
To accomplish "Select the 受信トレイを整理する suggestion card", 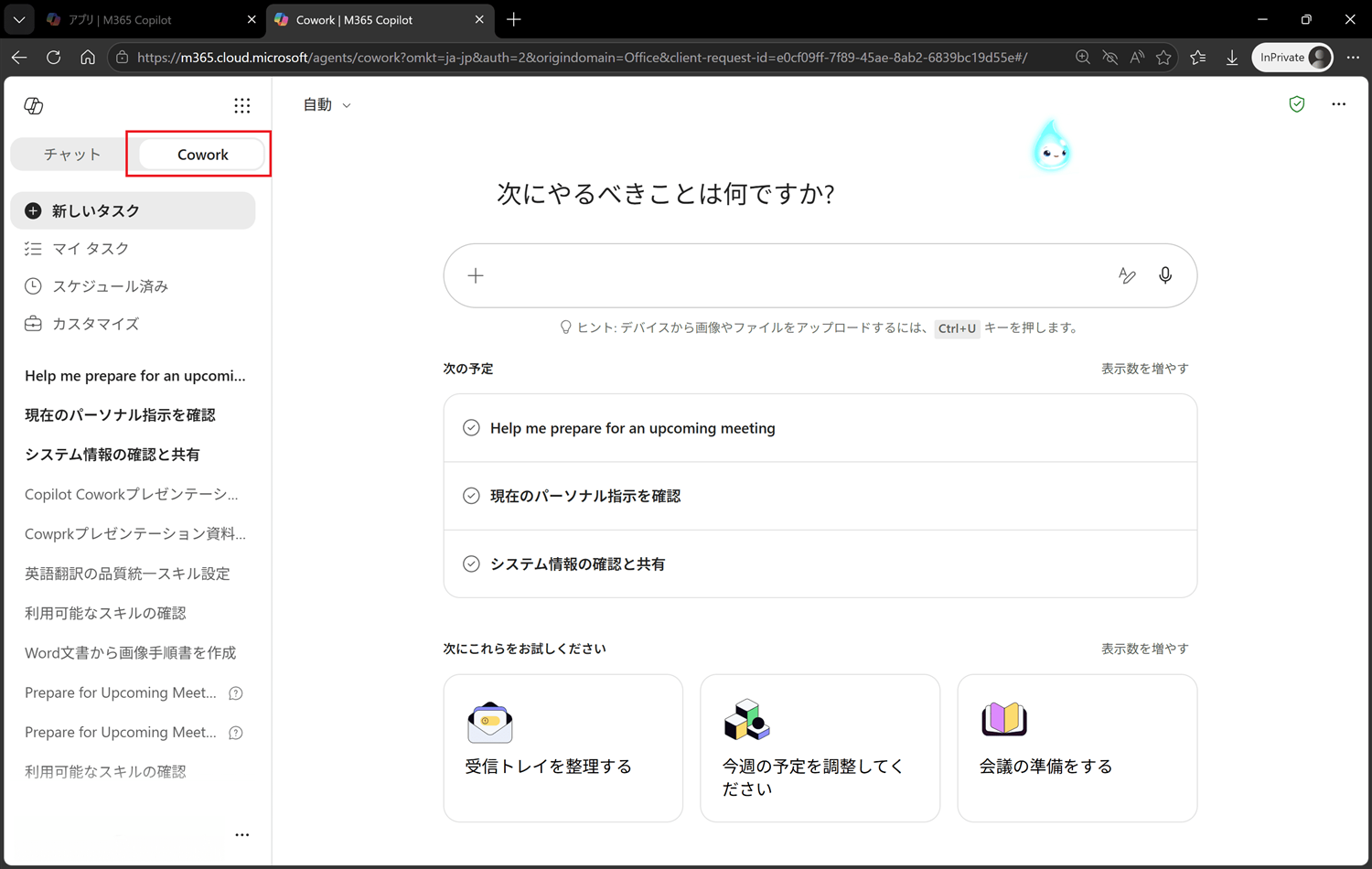I will [x=563, y=748].
